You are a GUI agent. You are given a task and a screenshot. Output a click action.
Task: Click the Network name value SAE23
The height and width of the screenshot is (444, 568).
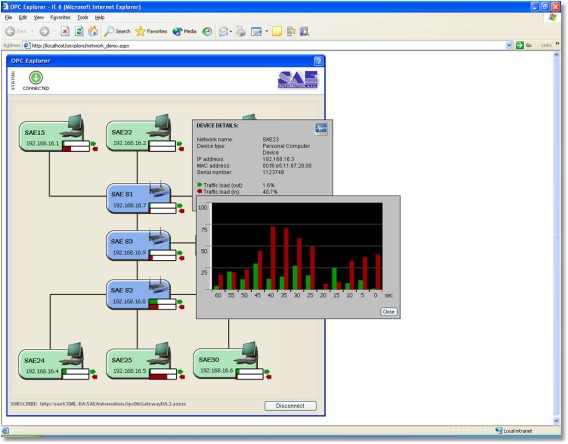tap(271, 139)
